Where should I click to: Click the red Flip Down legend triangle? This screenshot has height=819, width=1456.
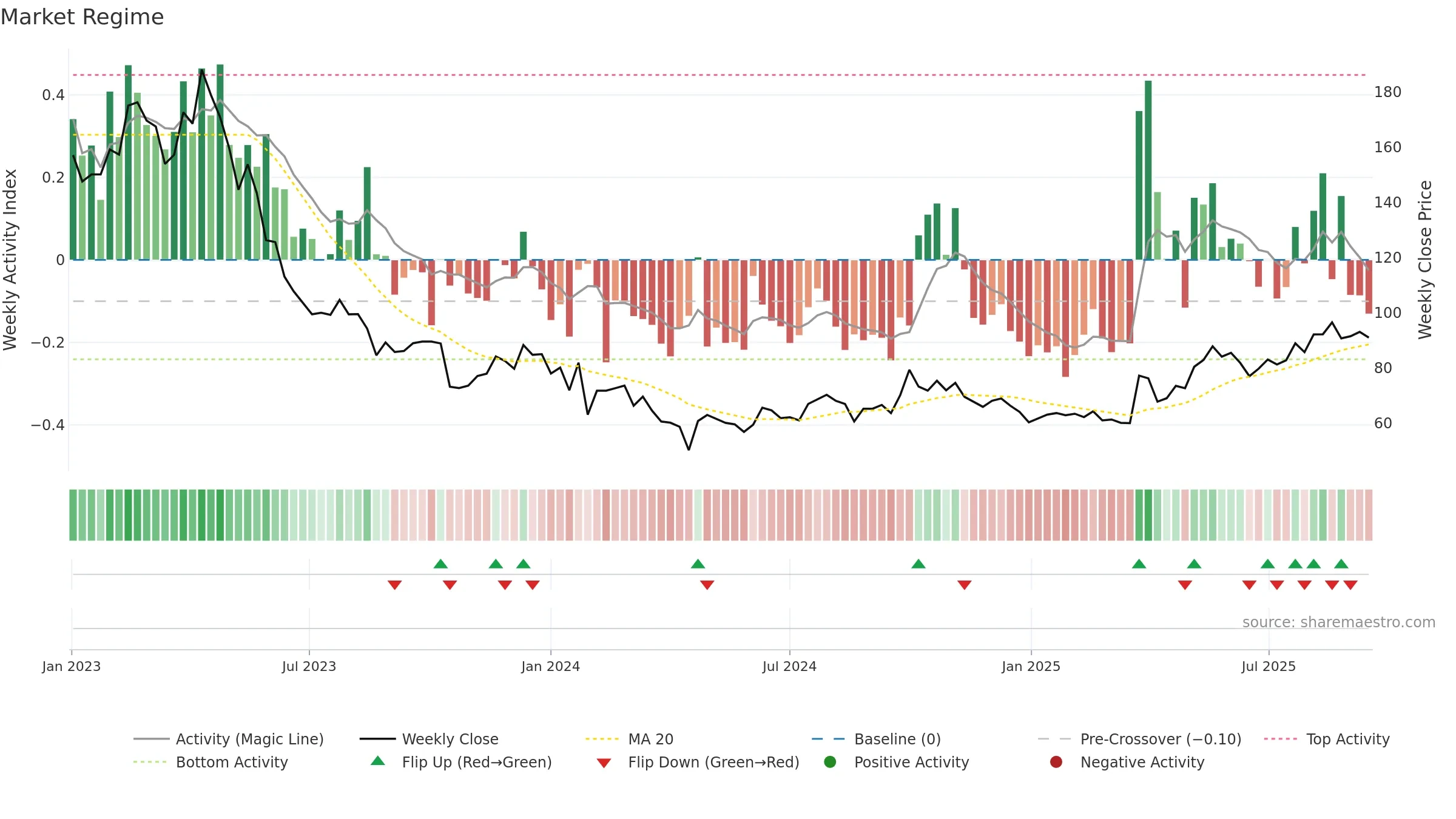click(604, 763)
